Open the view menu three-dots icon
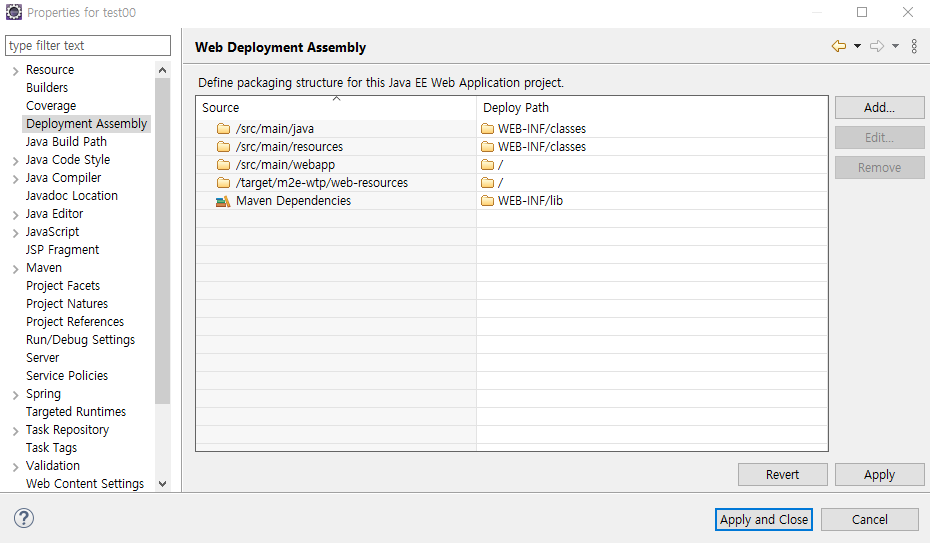Viewport: 930px width, 543px height. tap(914, 46)
